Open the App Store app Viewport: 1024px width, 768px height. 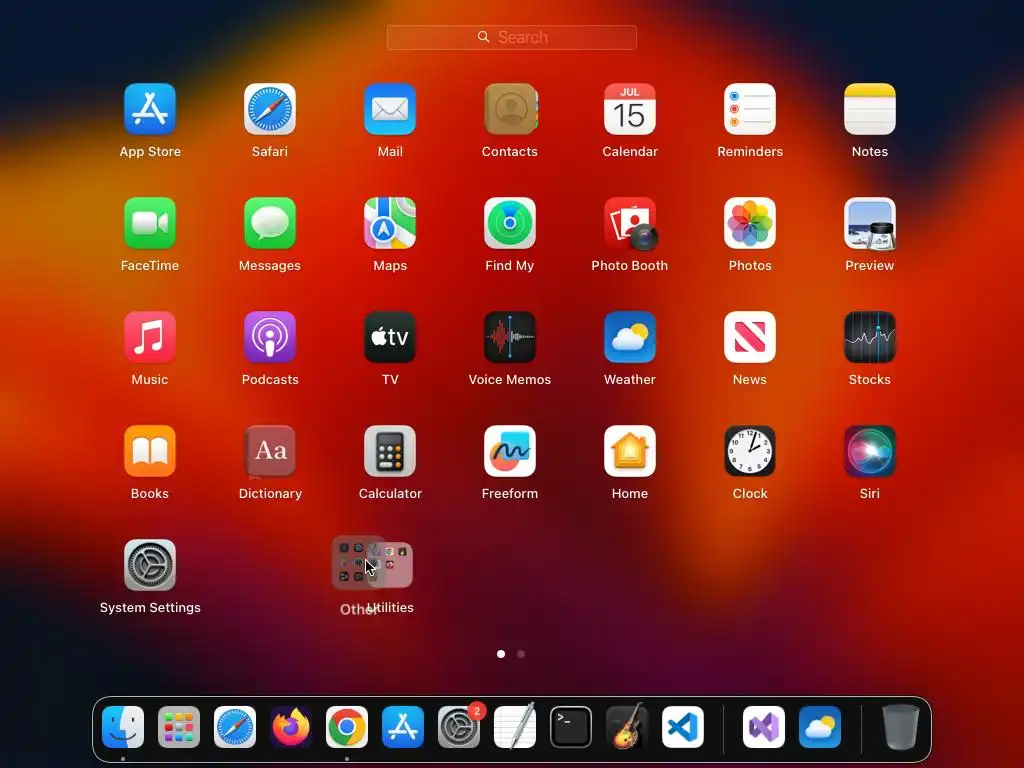(x=150, y=109)
